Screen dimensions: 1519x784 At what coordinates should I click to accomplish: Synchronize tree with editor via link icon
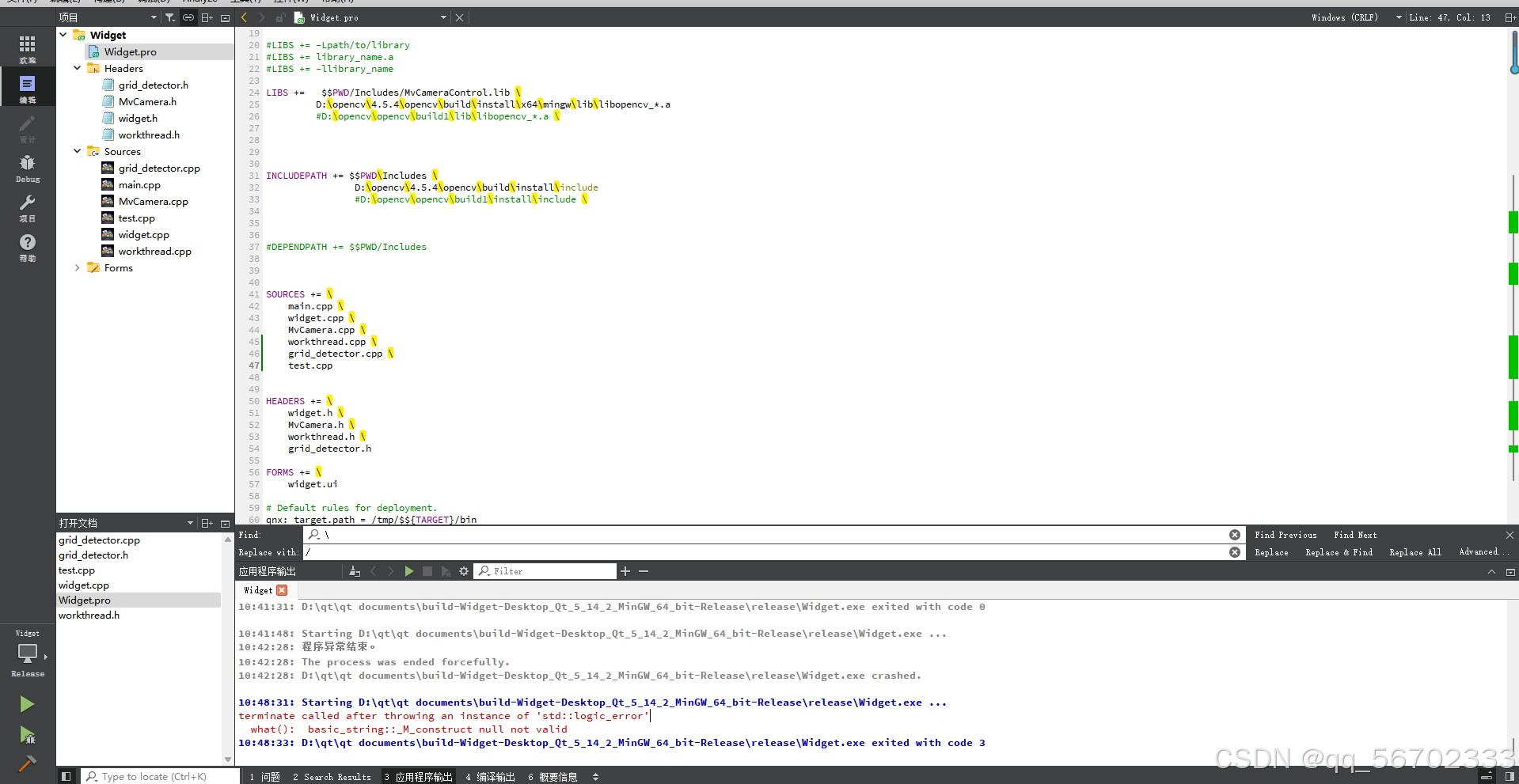pos(188,17)
